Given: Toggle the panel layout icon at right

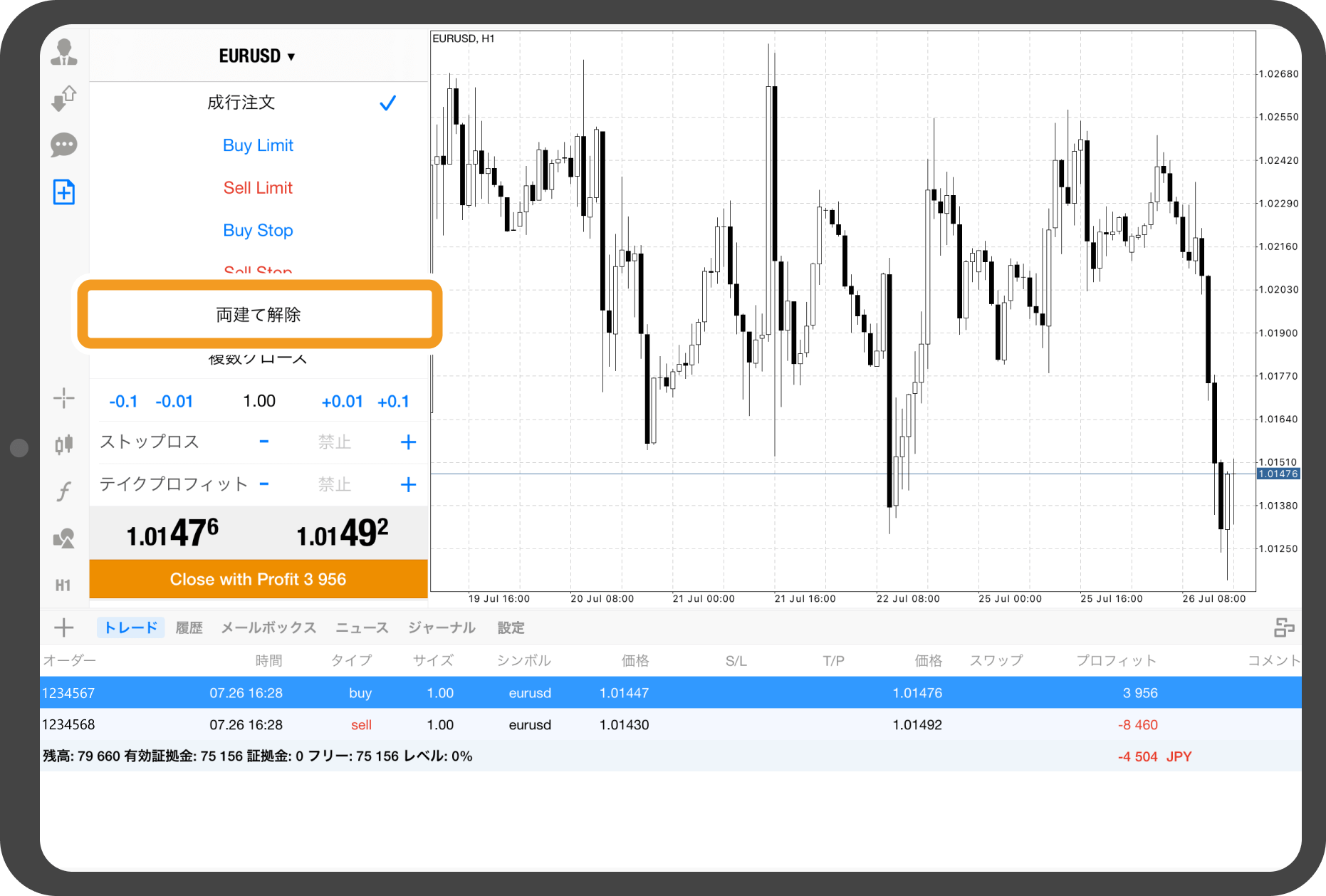Looking at the screenshot, I should pos(1283,627).
